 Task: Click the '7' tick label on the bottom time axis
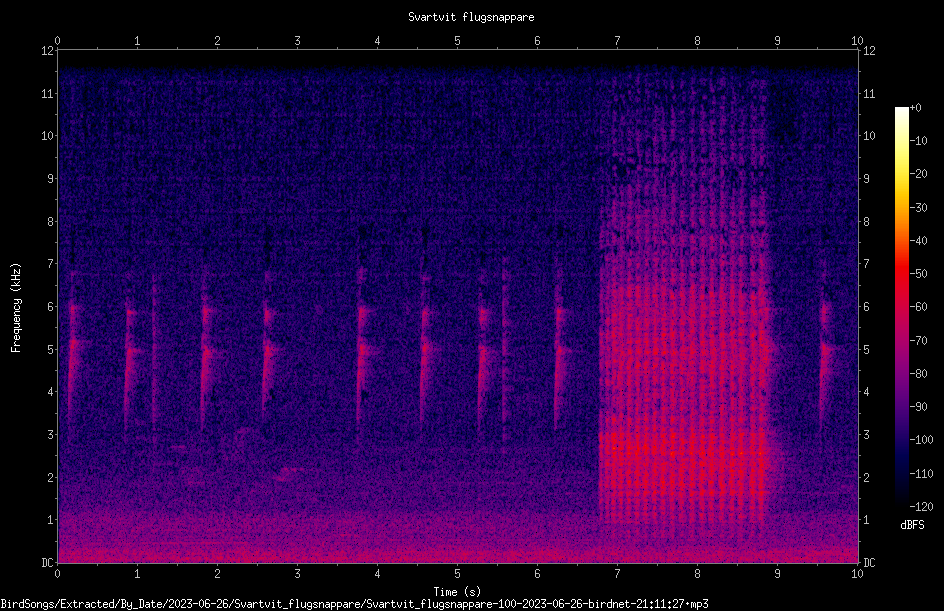point(617,574)
